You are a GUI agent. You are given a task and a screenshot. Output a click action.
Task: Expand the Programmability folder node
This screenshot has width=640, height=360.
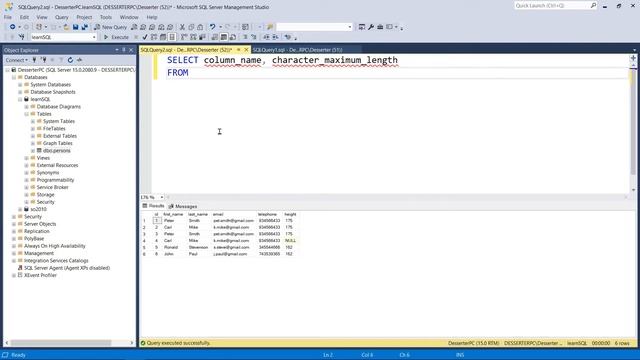tap(27, 180)
